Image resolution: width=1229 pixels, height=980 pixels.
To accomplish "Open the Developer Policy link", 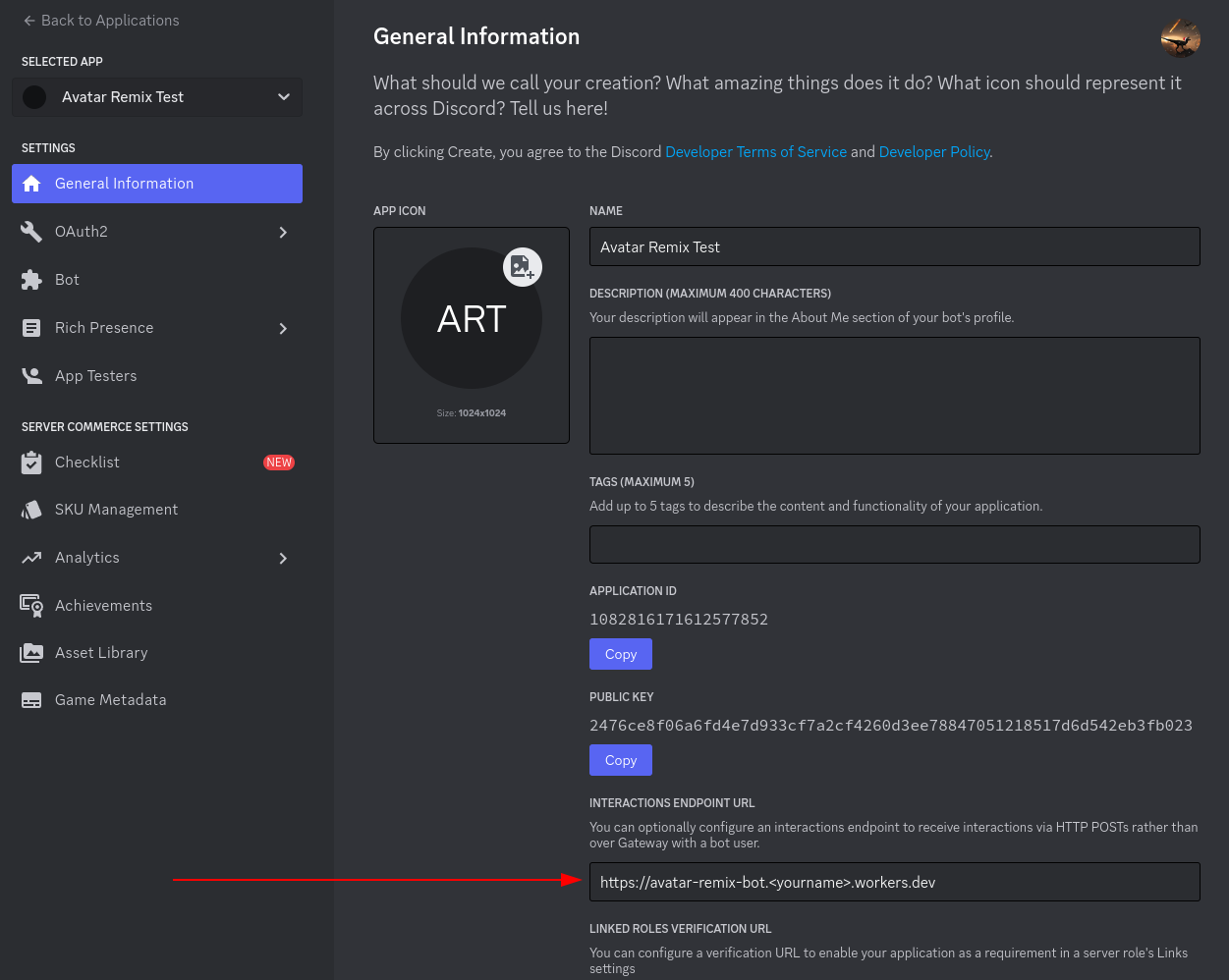I will pyautogui.click(x=934, y=152).
